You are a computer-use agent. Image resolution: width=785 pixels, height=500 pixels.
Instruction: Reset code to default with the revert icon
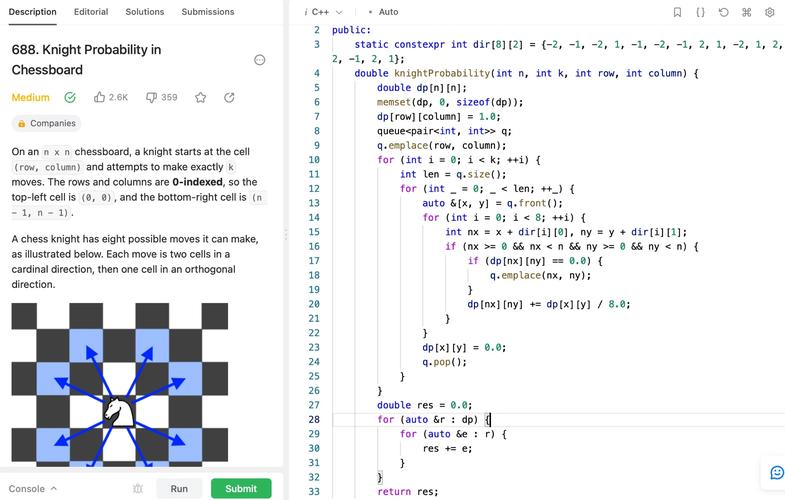(723, 12)
